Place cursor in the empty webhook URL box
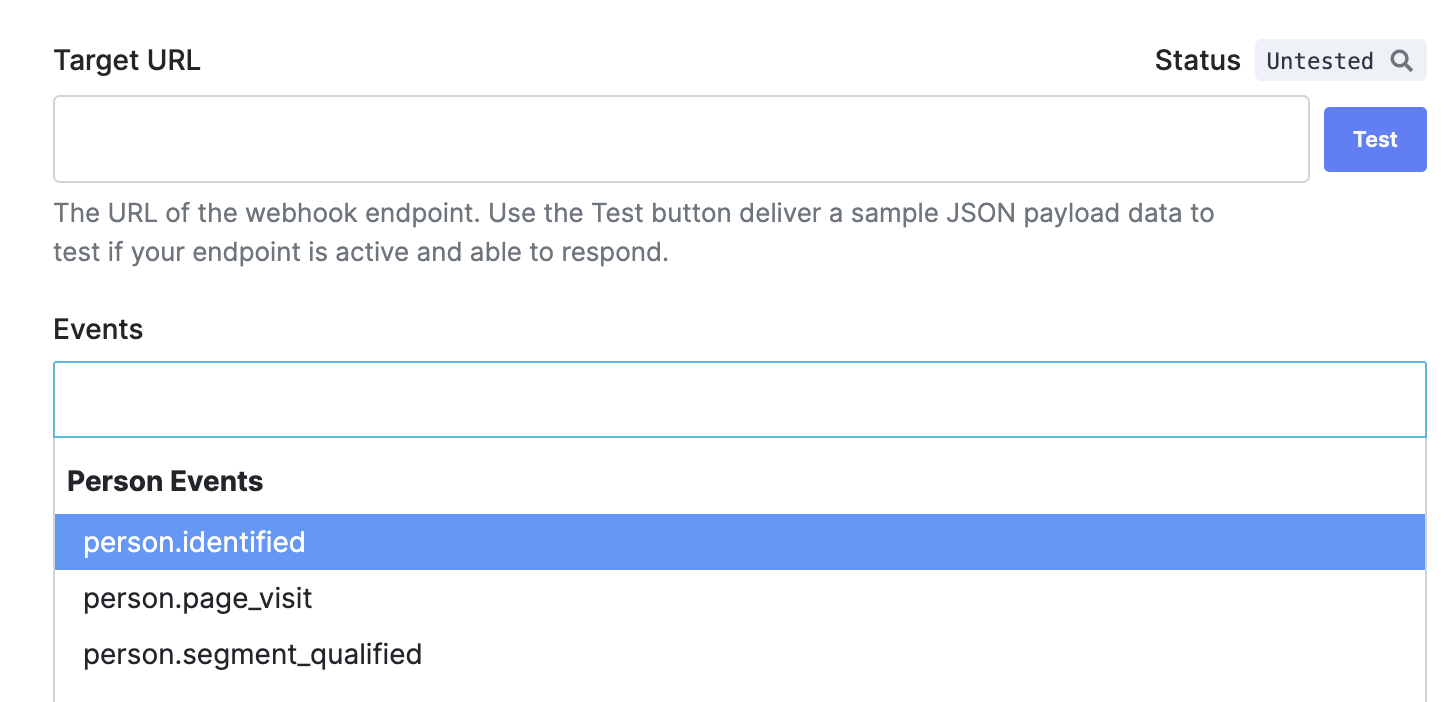 tap(681, 139)
